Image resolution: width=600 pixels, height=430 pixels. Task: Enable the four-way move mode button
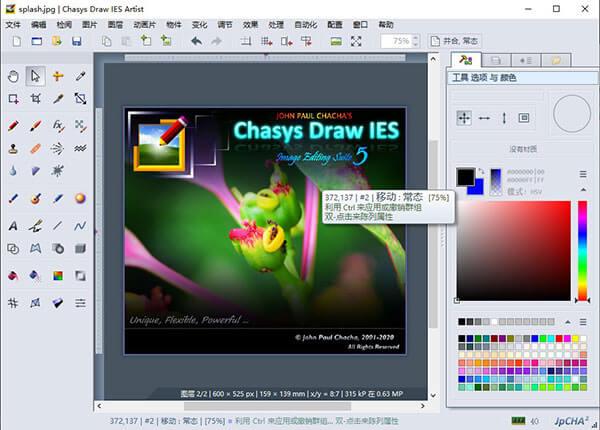pos(464,118)
